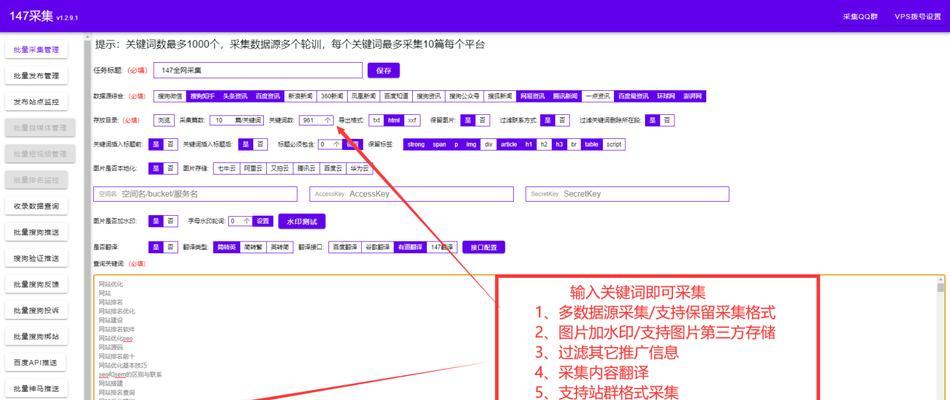
Task: Click the 采集QQ群 link in header
Action: 860,16
